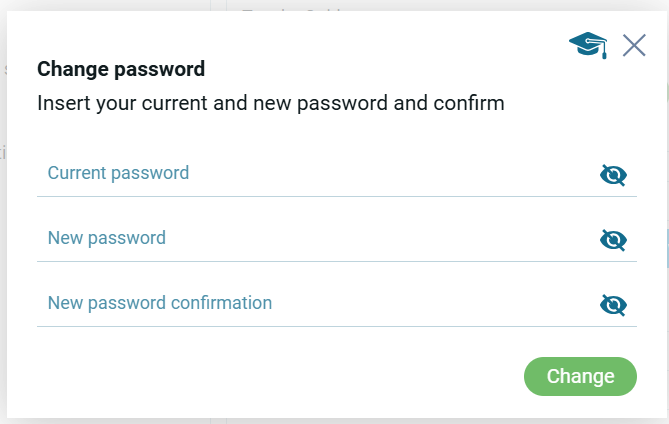The height and width of the screenshot is (424, 669).
Task: Unhide the New password confirmation entry
Action: (613, 305)
